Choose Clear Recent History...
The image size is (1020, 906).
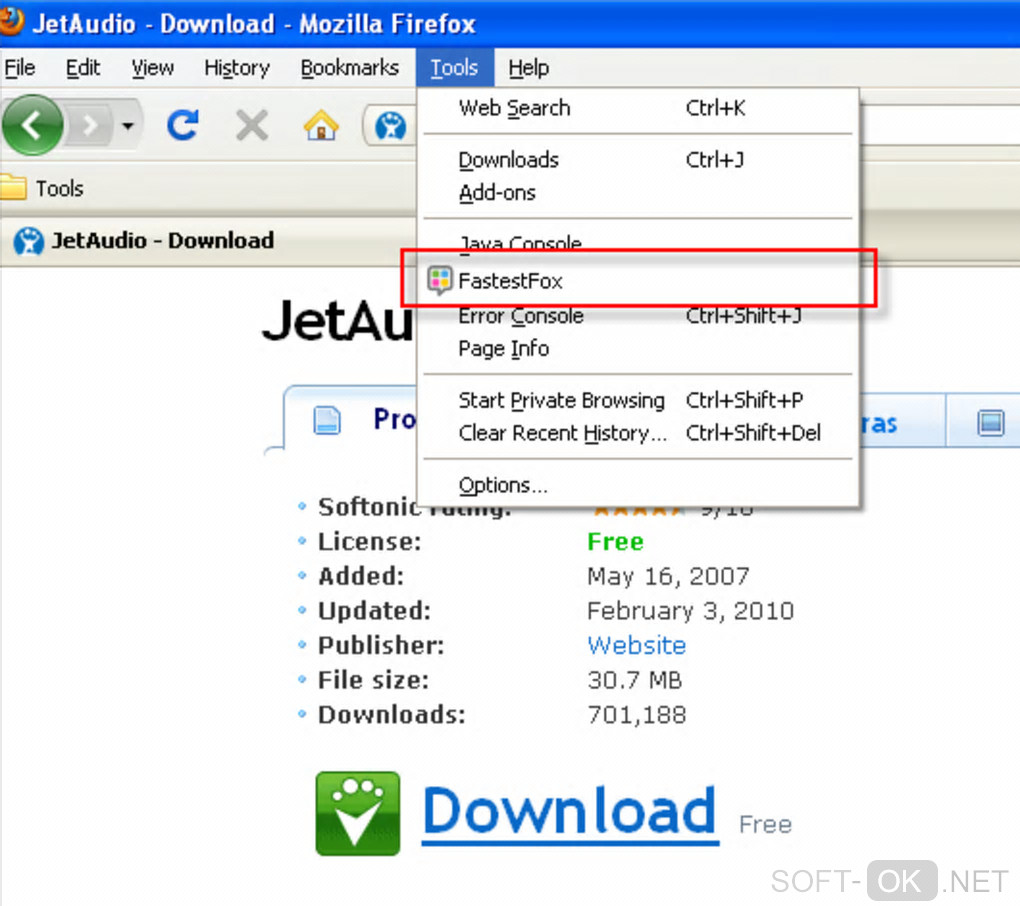[638, 433]
